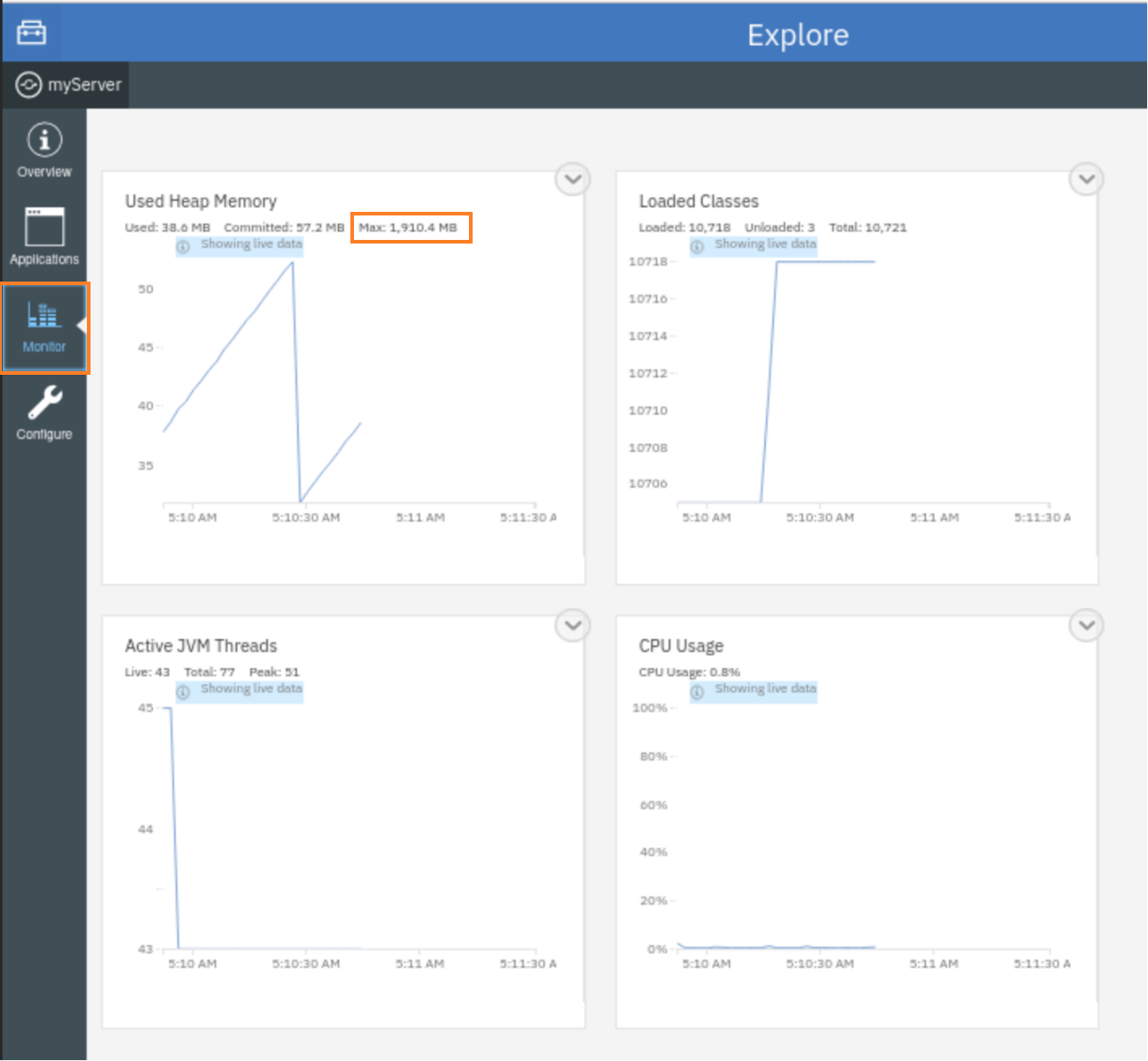This screenshot has width=1148, height=1061.
Task: Click the myServer server icon
Action: (x=29, y=85)
